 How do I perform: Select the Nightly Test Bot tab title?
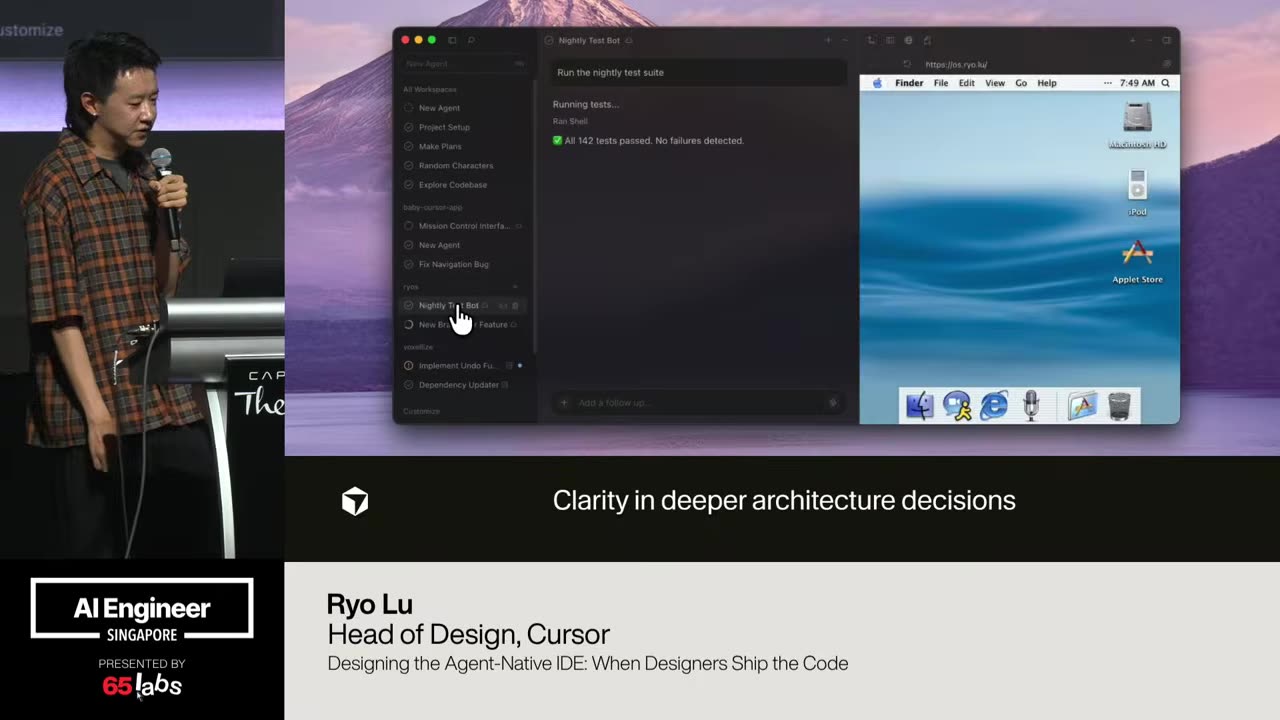click(x=589, y=40)
